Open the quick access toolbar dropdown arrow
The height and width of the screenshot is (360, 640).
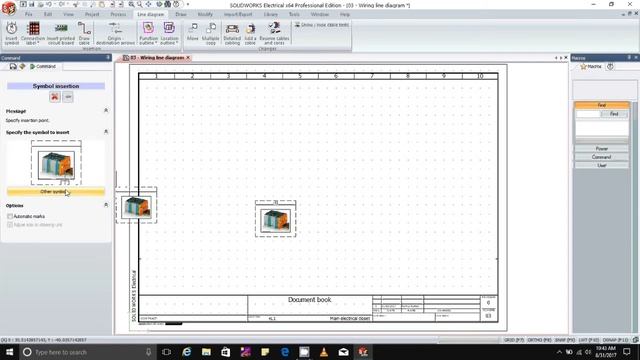coord(188,4)
